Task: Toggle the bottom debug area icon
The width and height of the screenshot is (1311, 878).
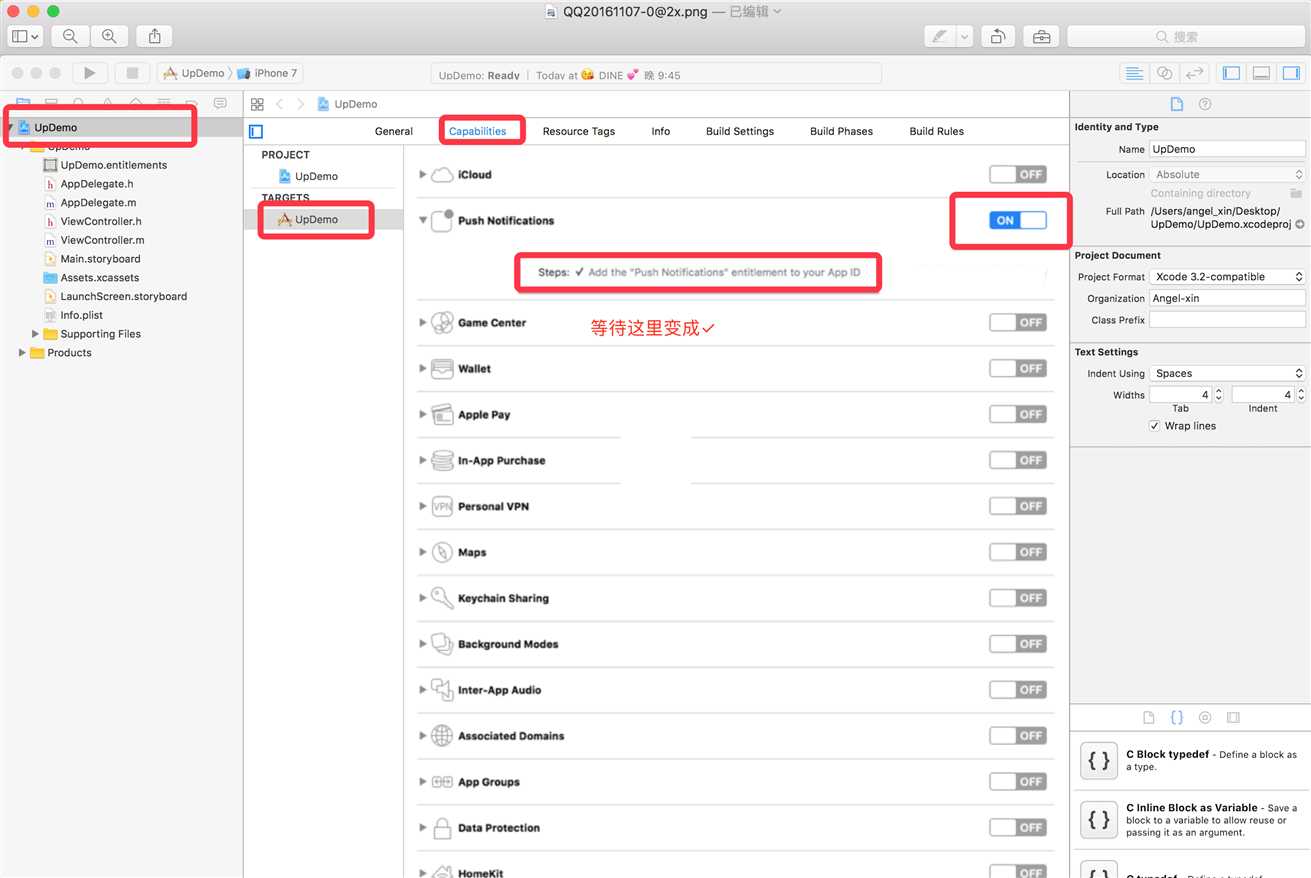Action: click(1262, 73)
